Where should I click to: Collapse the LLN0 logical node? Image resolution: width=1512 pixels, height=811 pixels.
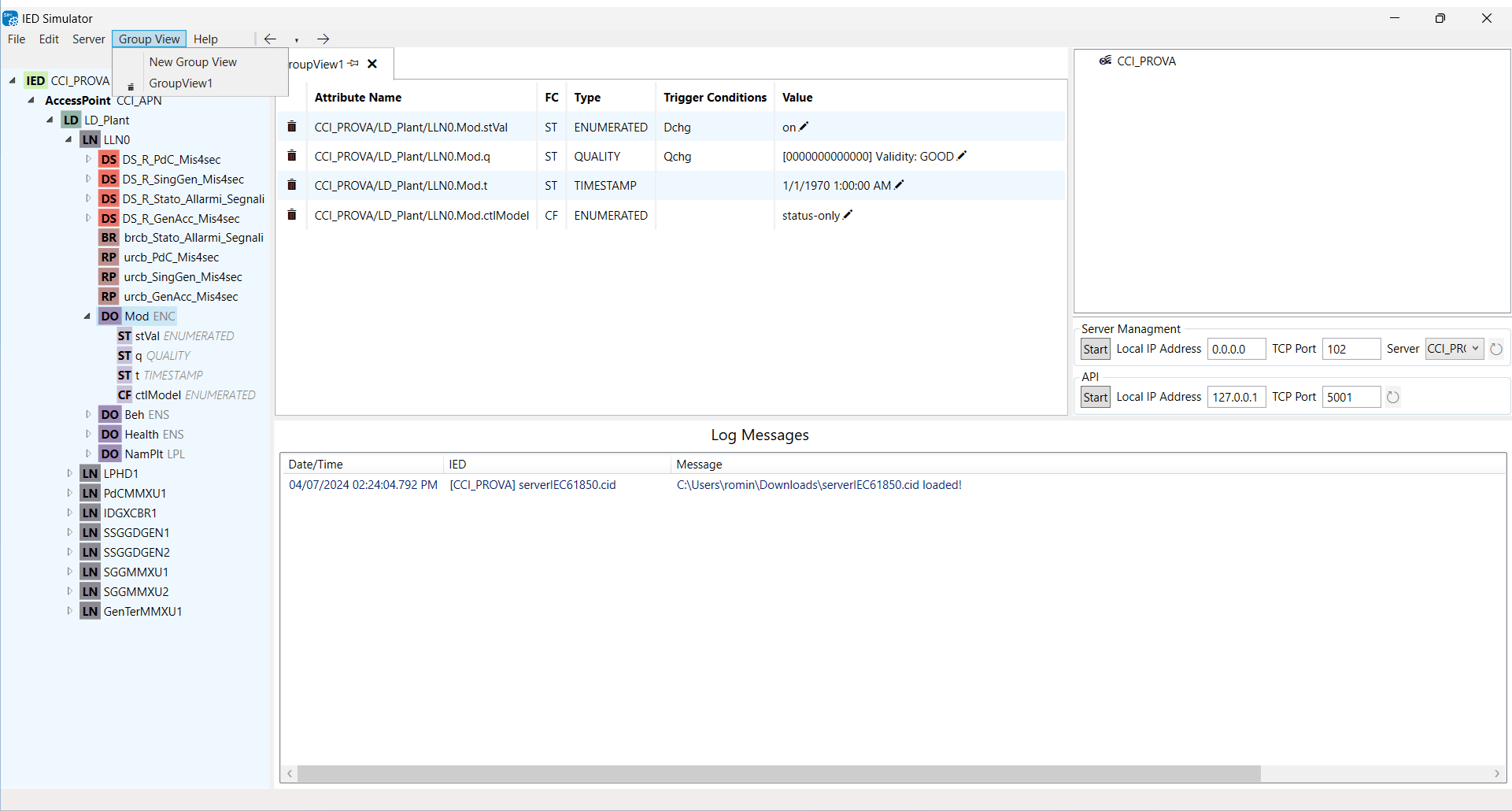(x=68, y=139)
